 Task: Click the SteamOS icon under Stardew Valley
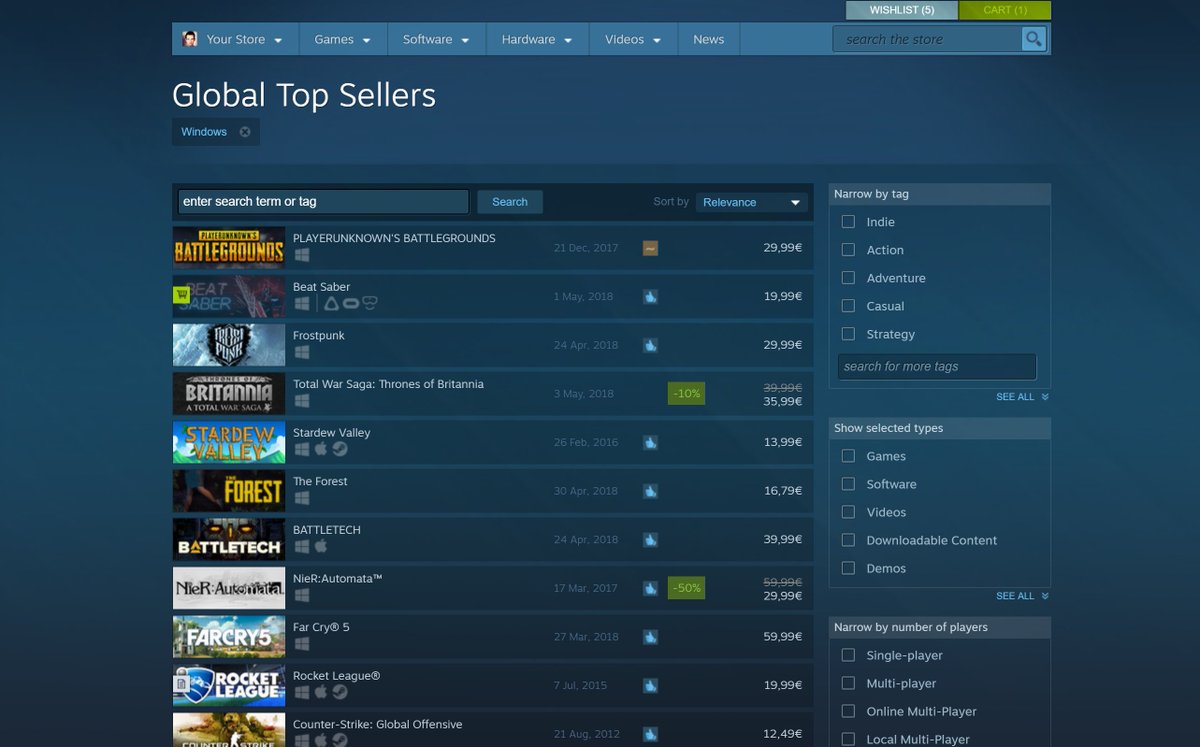click(340, 449)
